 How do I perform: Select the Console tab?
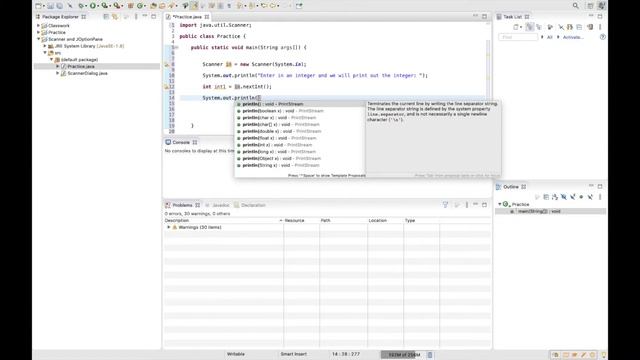(x=181, y=142)
